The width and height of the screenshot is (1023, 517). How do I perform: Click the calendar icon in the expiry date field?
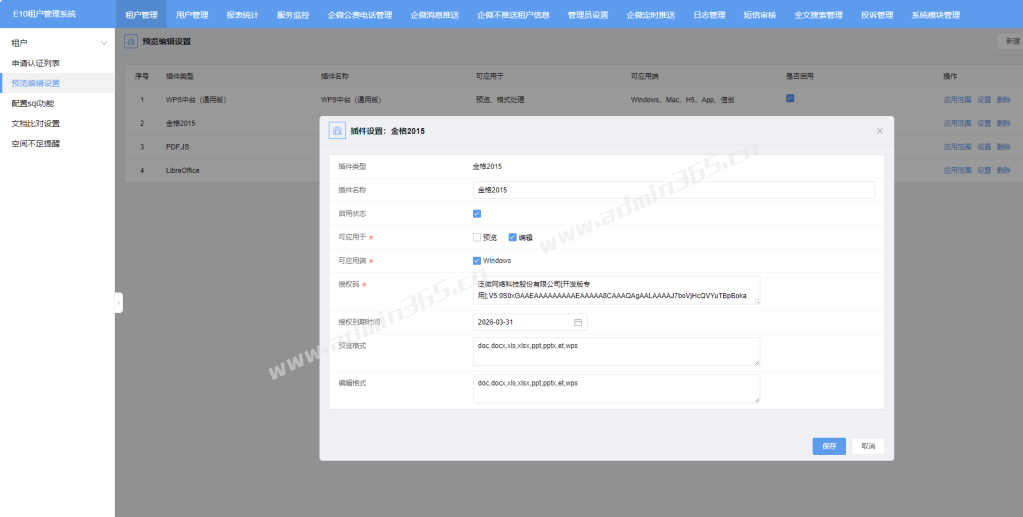578,322
